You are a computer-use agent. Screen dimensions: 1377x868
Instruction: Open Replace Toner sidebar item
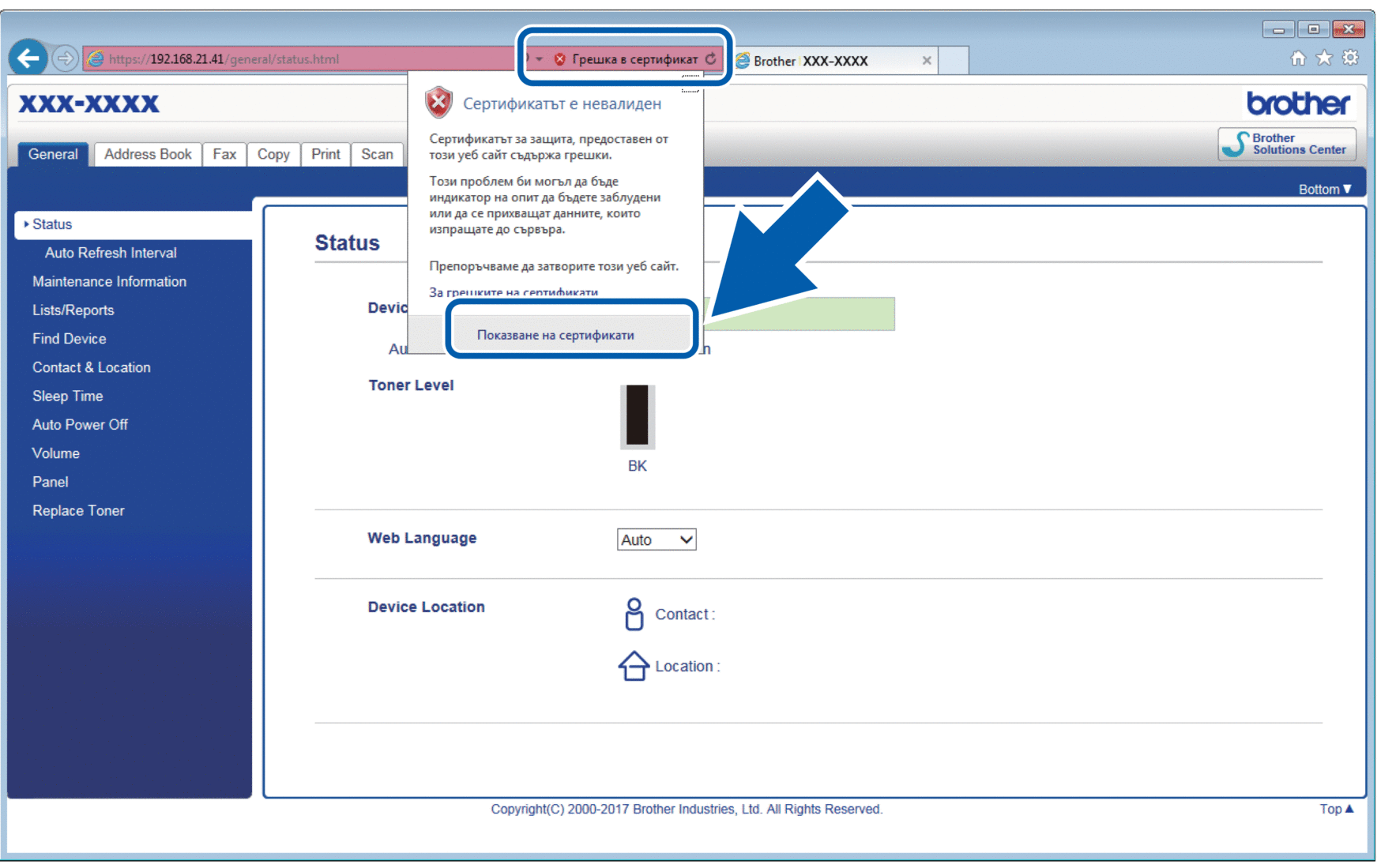(78, 510)
